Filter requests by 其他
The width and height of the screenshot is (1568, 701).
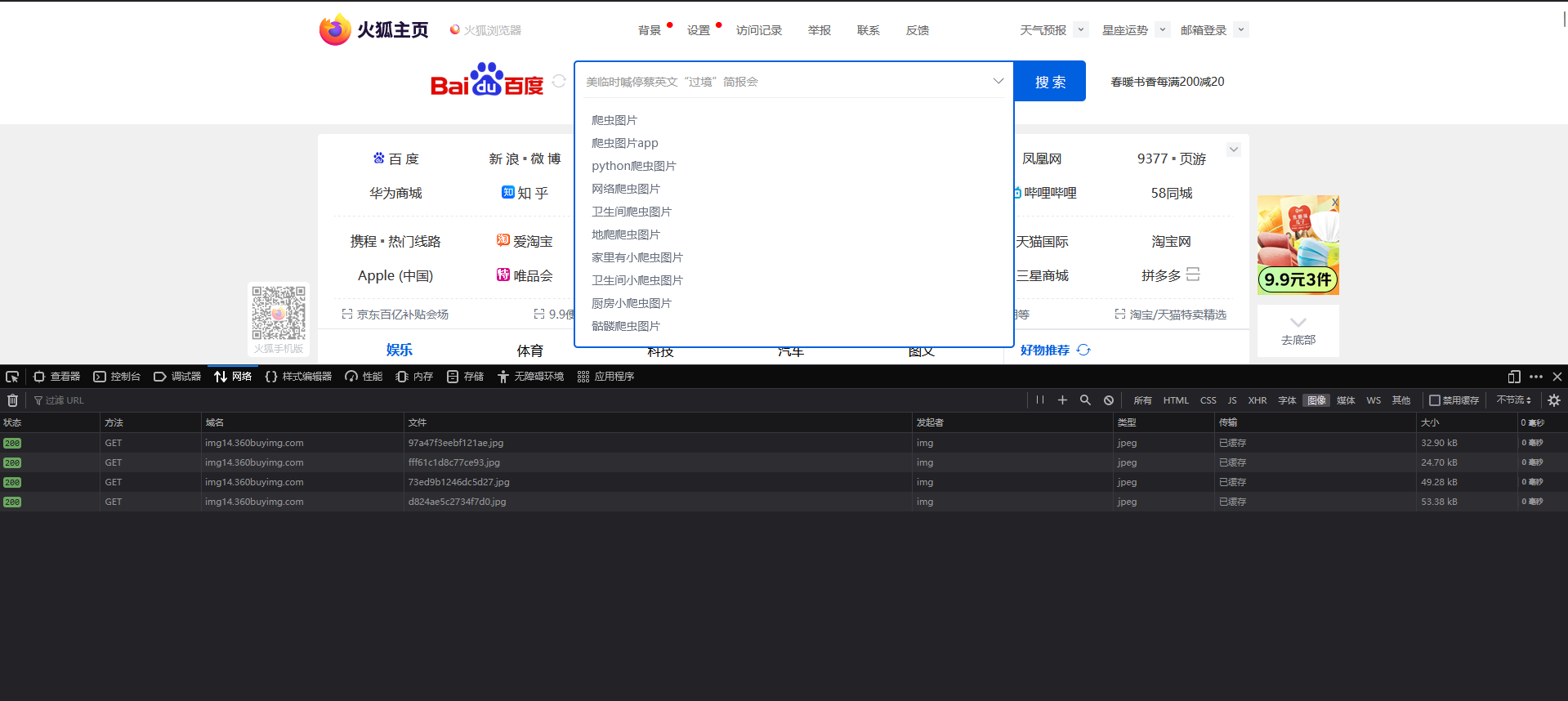click(1401, 400)
